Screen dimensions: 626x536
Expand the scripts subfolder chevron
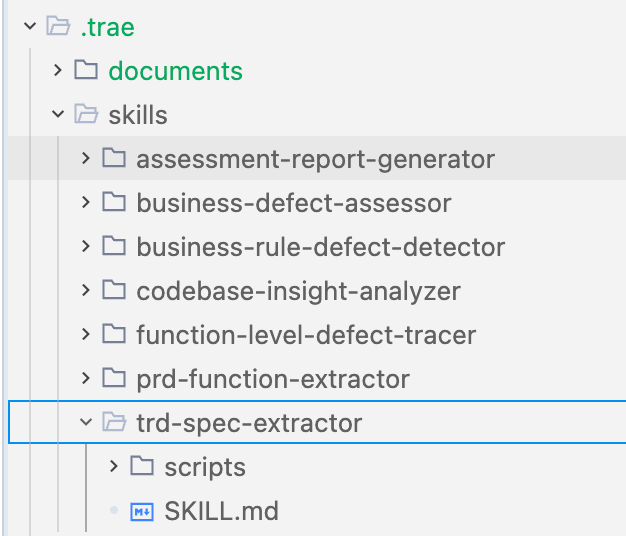pyautogui.click(x=113, y=465)
